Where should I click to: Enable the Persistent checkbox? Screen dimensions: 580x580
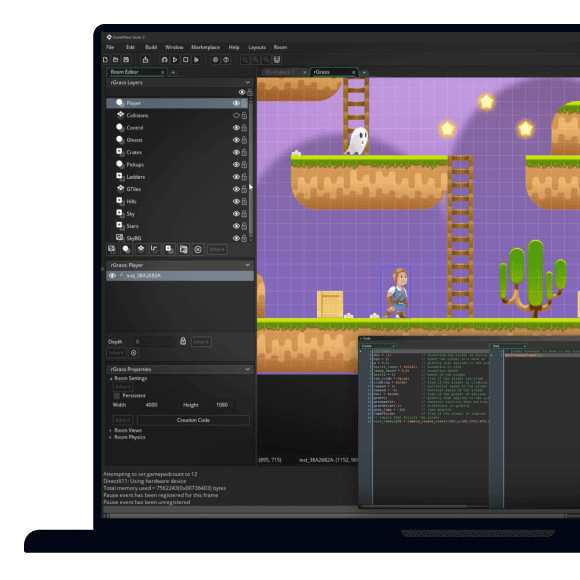117,396
